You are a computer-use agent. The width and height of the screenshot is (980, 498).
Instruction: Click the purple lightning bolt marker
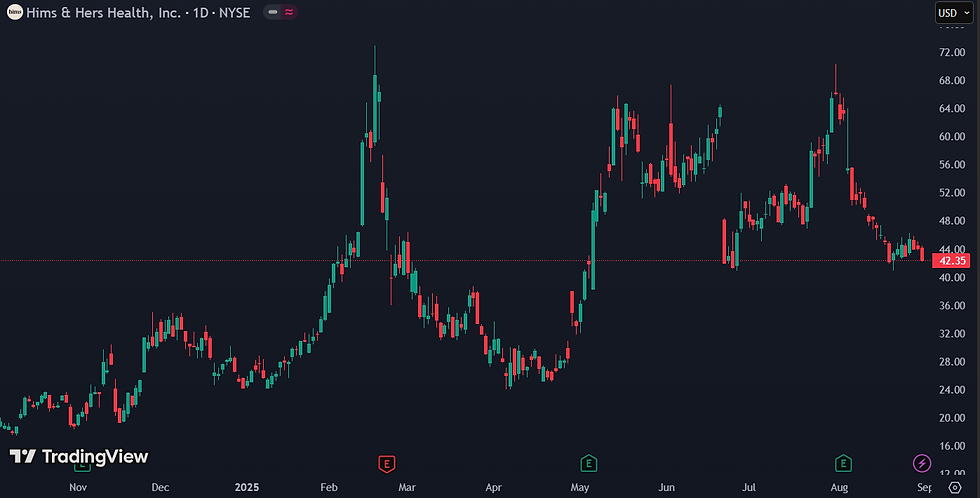click(922, 464)
